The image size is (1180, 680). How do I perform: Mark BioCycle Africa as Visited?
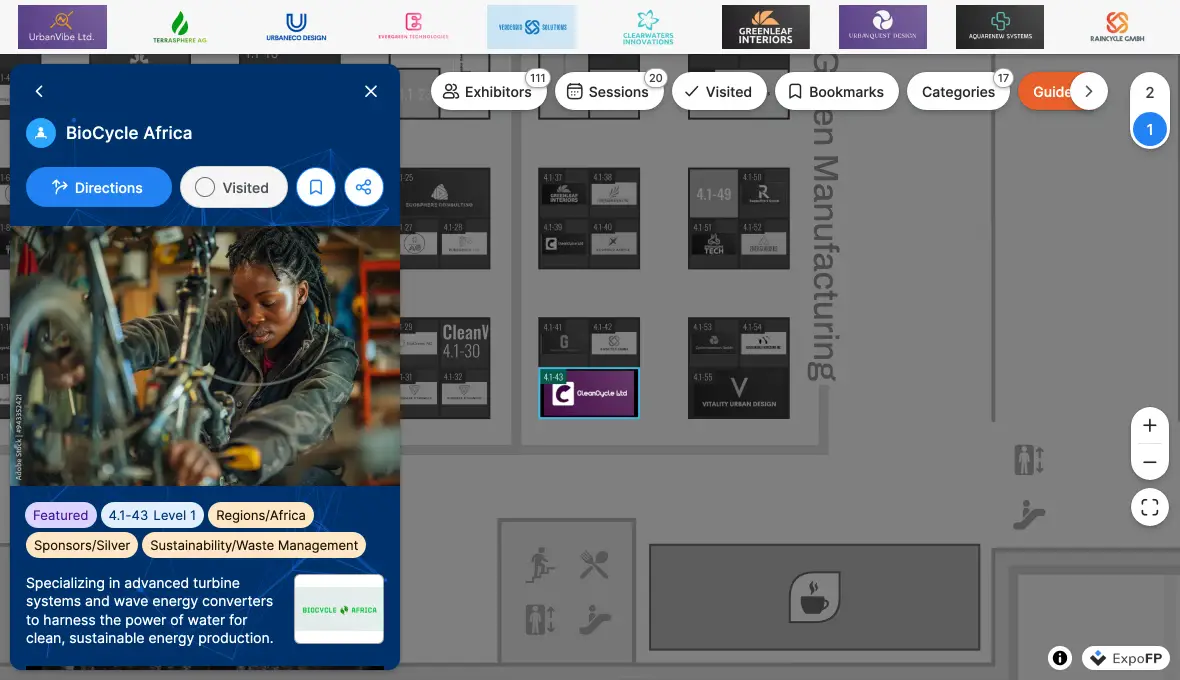tap(233, 187)
